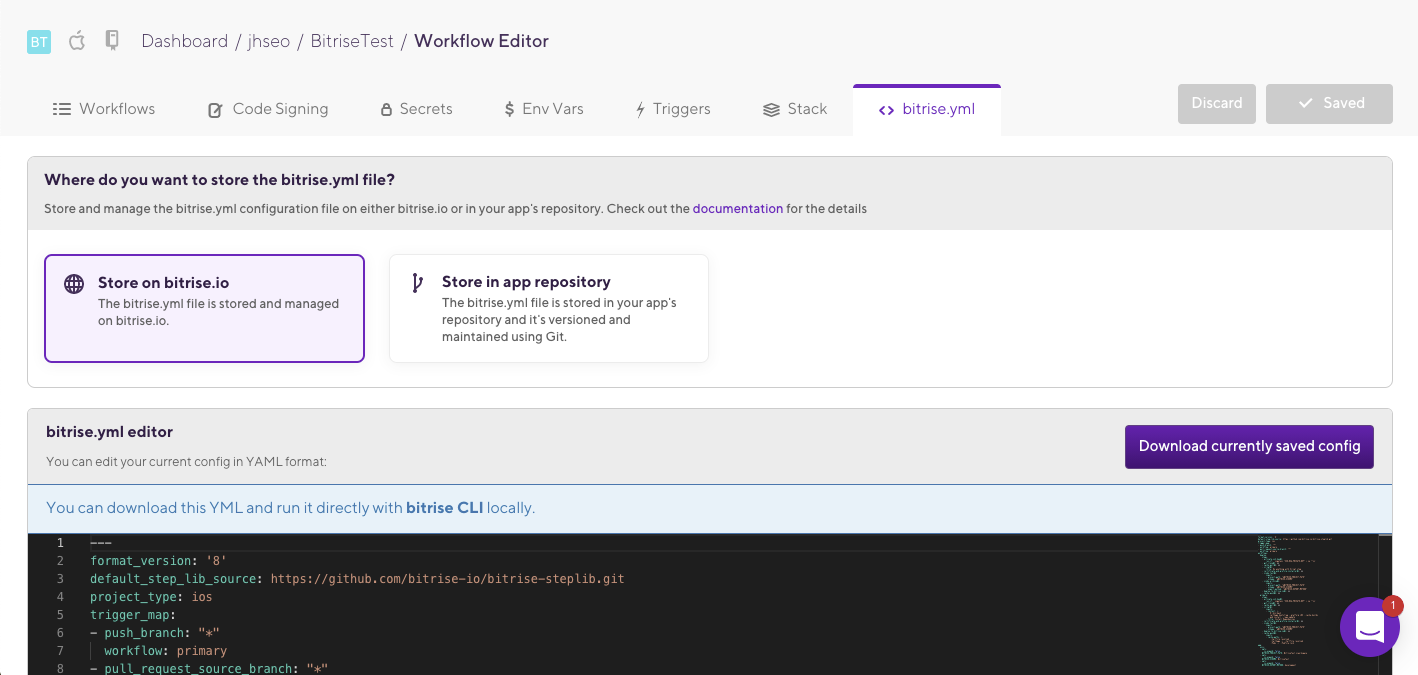
Task: Click the workflow: primary line
Action: (x=166, y=651)
